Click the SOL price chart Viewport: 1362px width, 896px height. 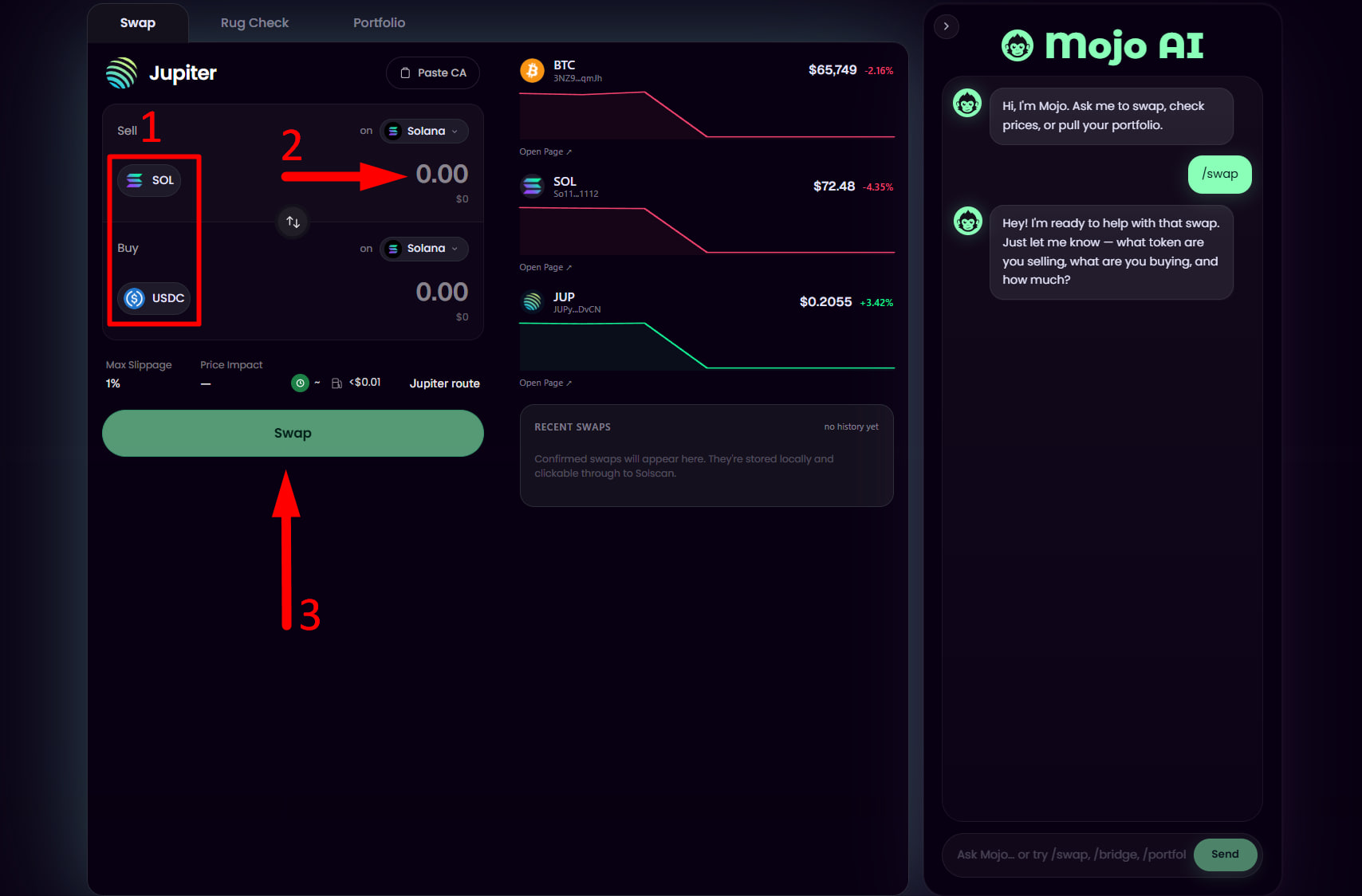(x=707, y=230)
